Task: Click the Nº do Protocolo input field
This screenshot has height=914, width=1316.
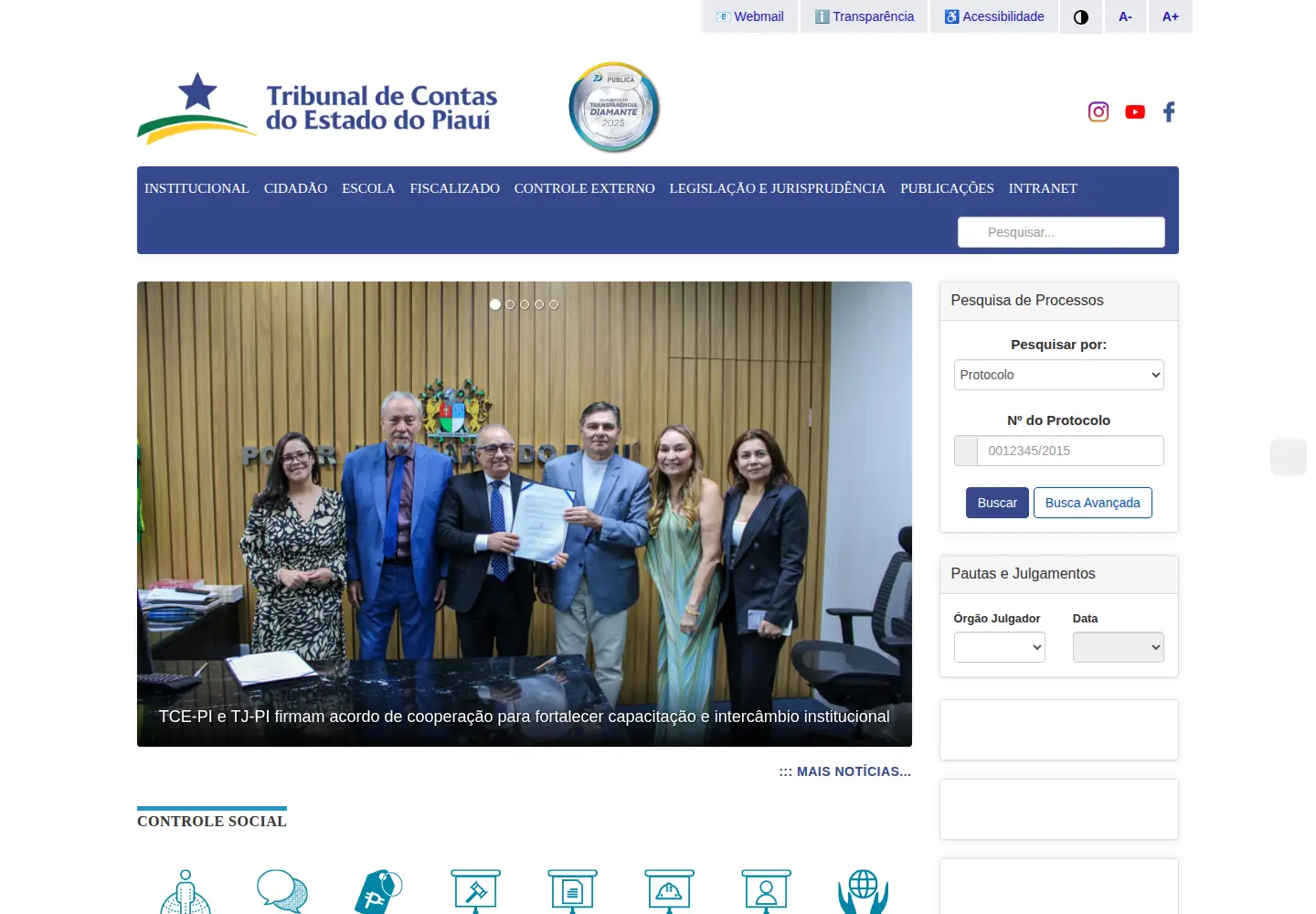Action: pos(1070,451)
